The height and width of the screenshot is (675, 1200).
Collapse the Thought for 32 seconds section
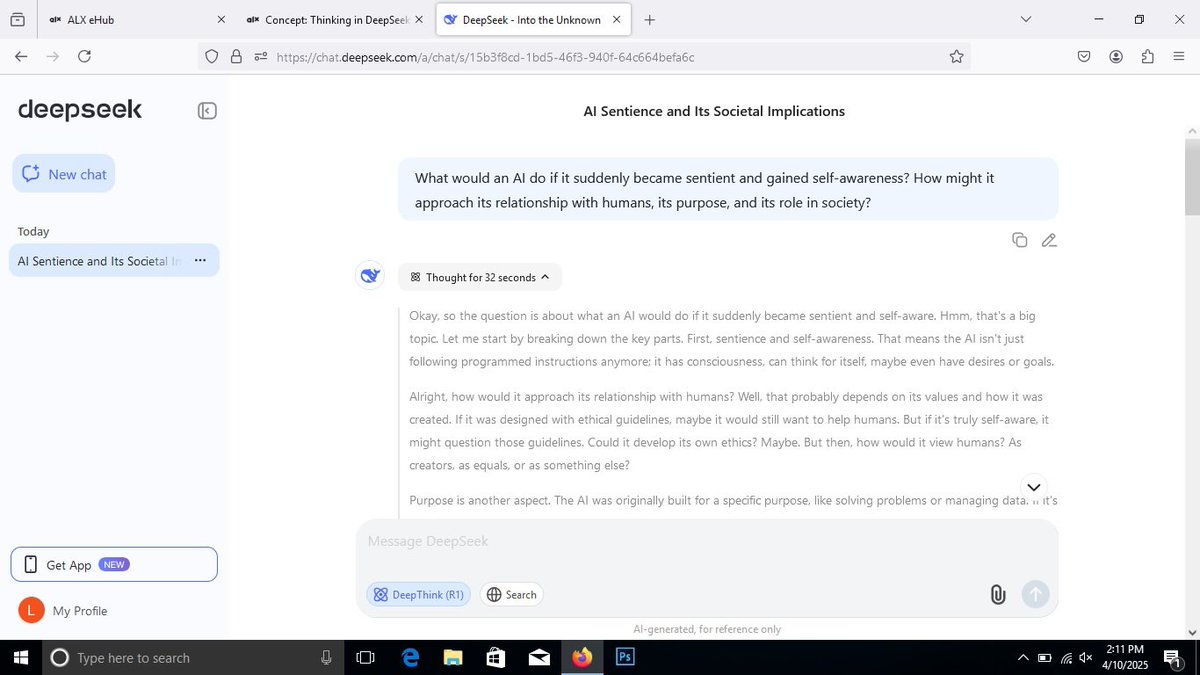pyautogui.click(x=480, y=277)
